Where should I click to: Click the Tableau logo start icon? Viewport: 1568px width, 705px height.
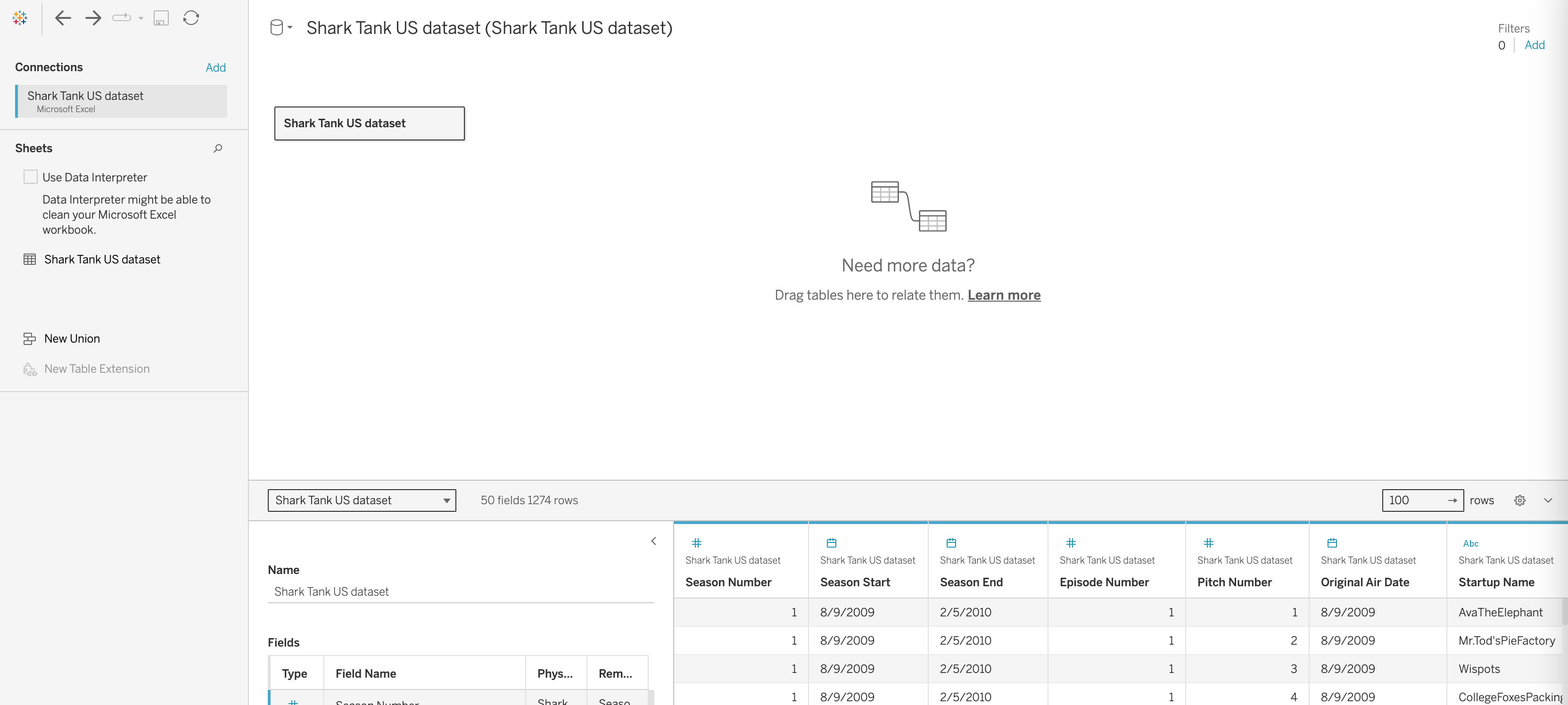[19, 18]
